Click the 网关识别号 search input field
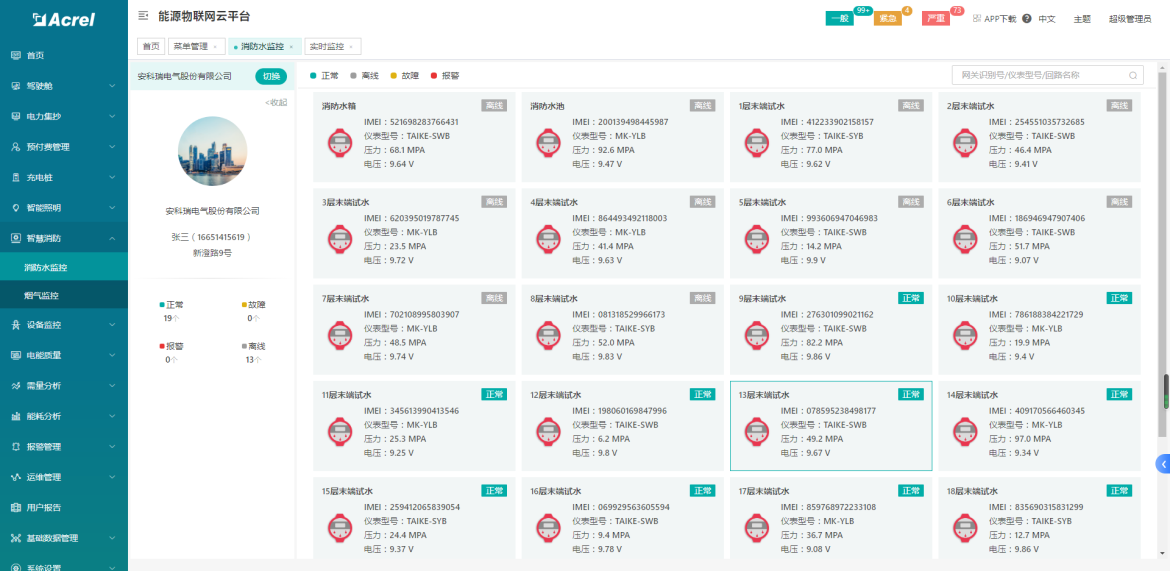Image resolution: width=1170 pixels, height=571 pixels. pos(1040,75)
